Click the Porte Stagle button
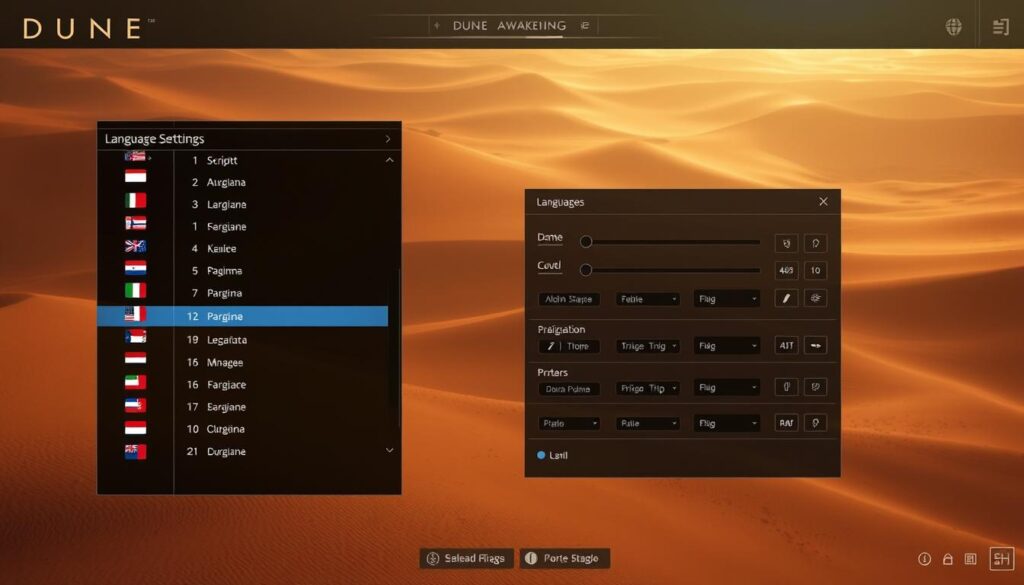Viewport: 1024px width, 585px height. click(x=565, y=558)
